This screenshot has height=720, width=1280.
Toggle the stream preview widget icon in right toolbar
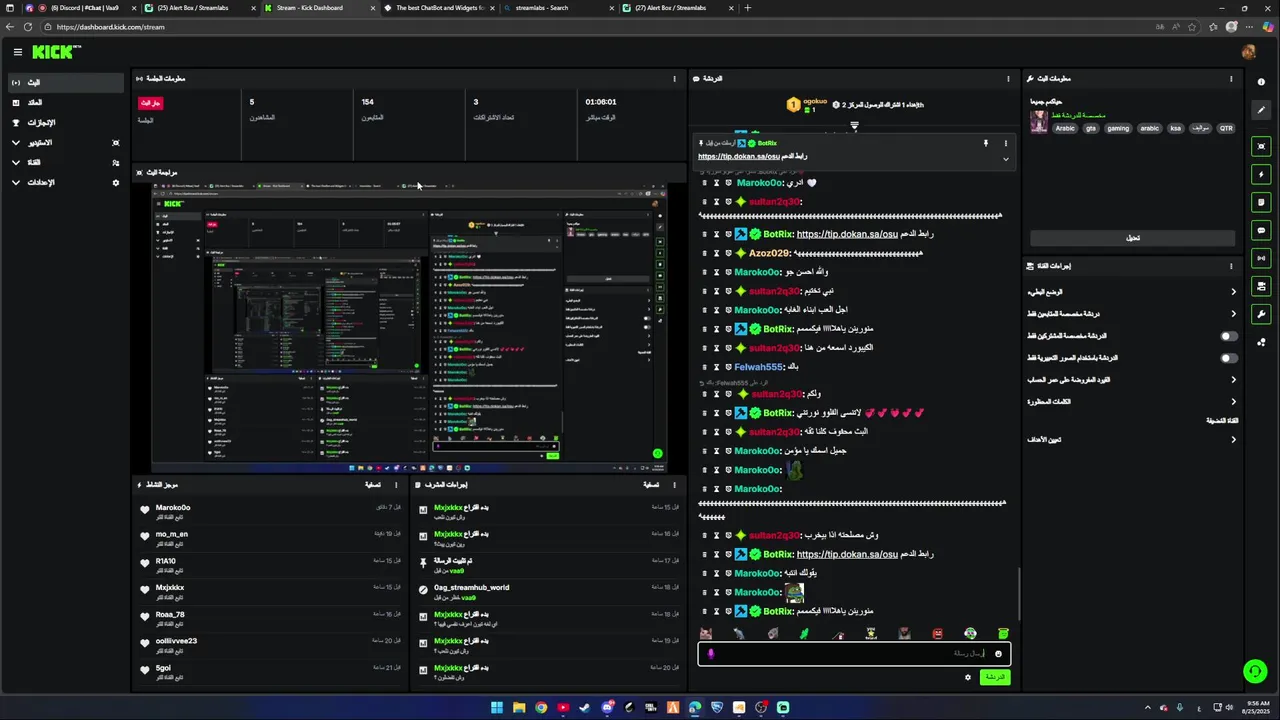click(x=1261, y=146)
